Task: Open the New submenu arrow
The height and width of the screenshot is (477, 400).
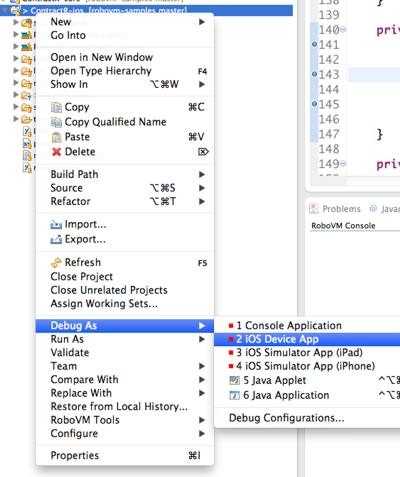Action: 202,22
